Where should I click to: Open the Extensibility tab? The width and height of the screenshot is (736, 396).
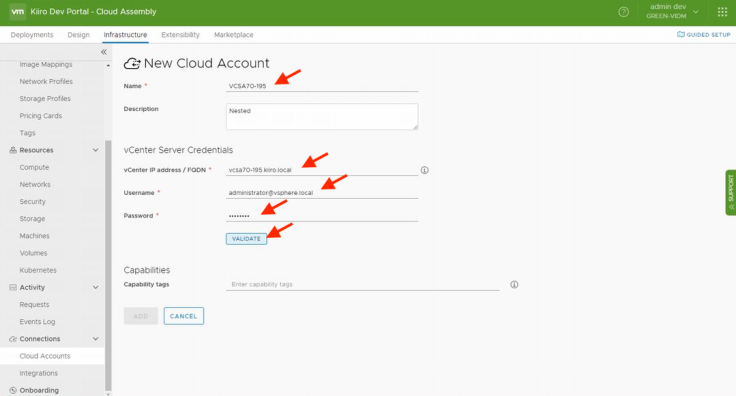click(x=180, y=35)
